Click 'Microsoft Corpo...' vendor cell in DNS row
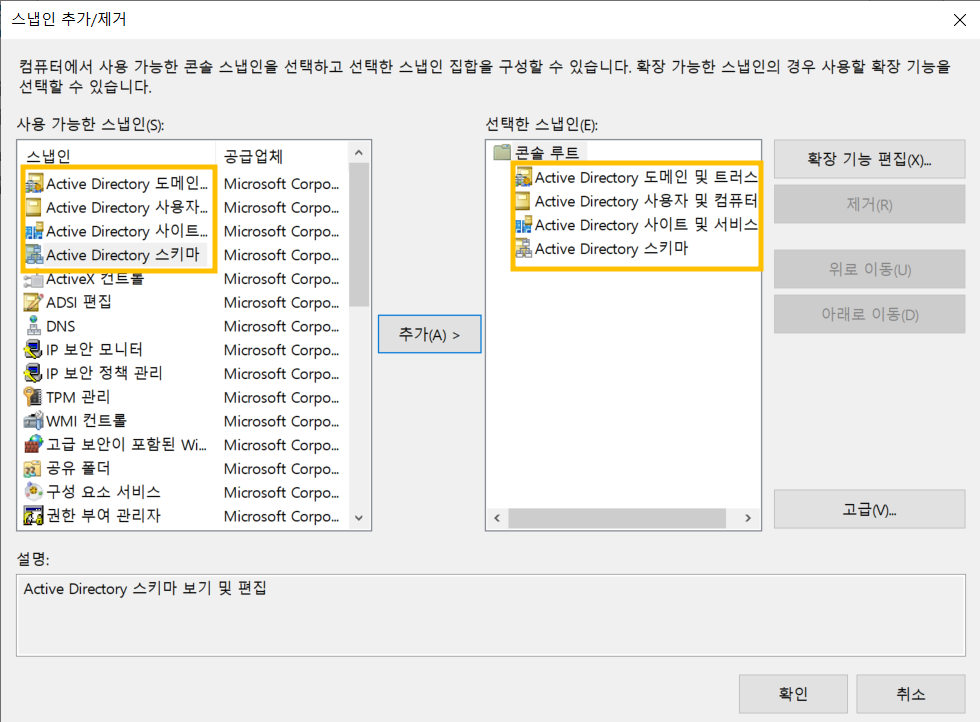 point(281,326)
